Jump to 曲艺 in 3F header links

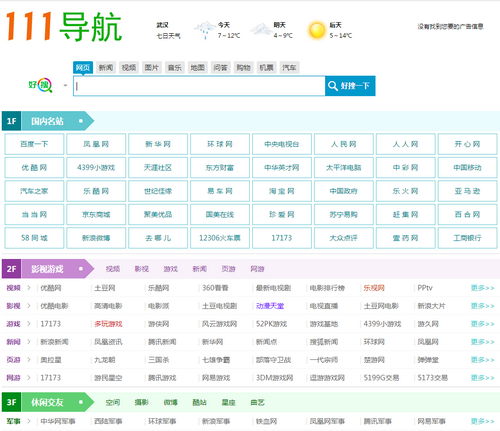(x=257, y=402)
